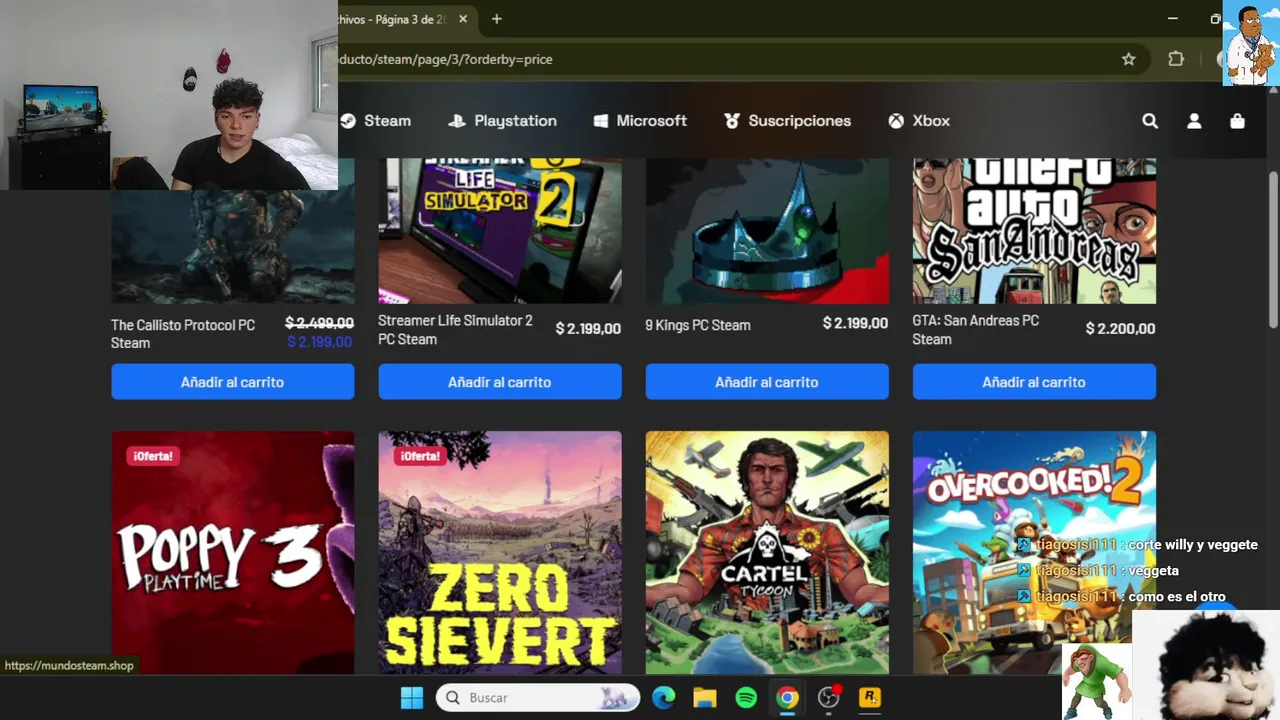Add The Callisto Protocol to the cart

233,382
